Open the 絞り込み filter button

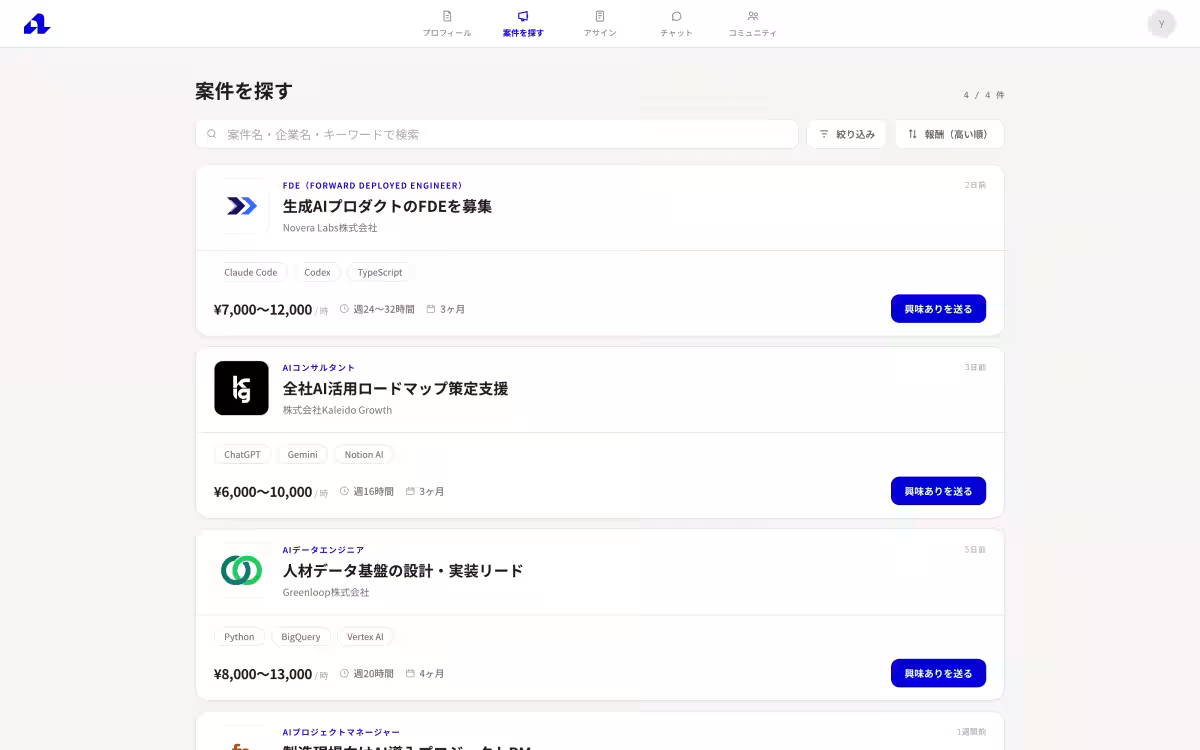[846, 134]
